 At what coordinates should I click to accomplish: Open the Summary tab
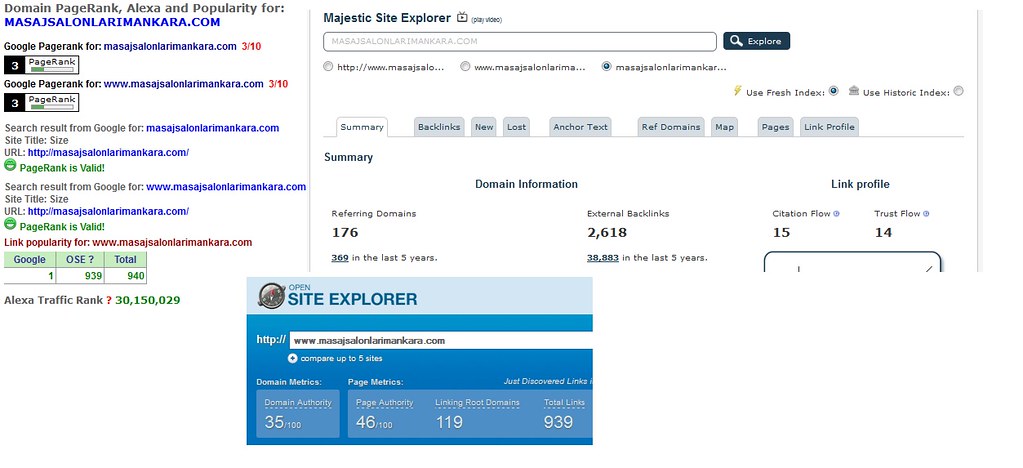(362, 127)
